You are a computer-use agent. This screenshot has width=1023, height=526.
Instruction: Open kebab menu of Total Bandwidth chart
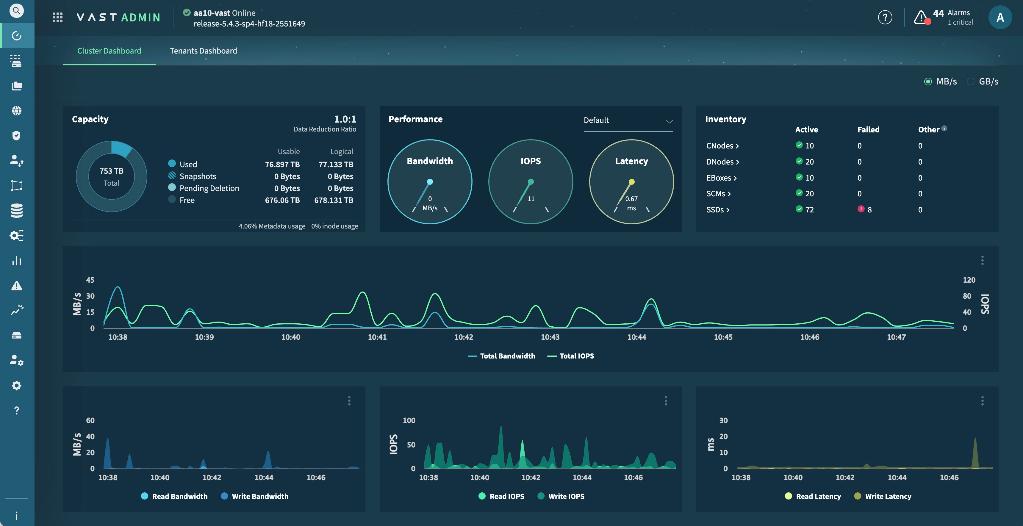tap(982, 260)
